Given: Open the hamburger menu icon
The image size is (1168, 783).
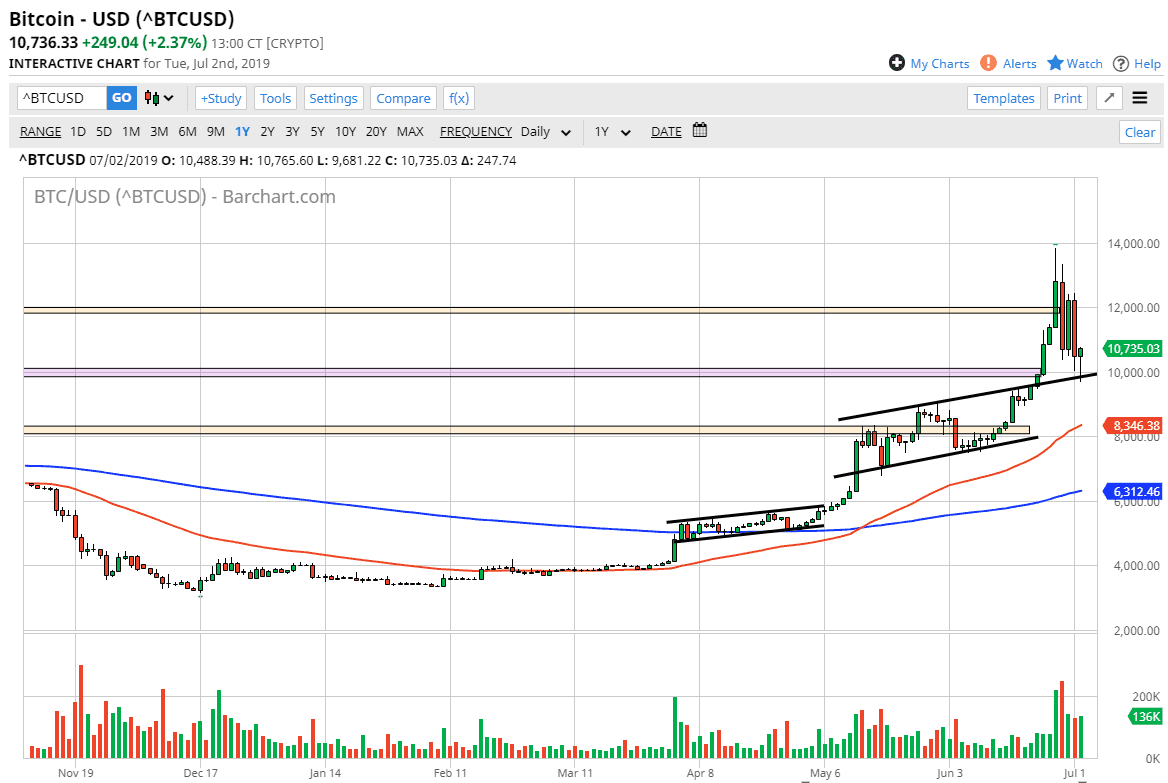Looking at the screenshot, I should (x=1141, y=98).
